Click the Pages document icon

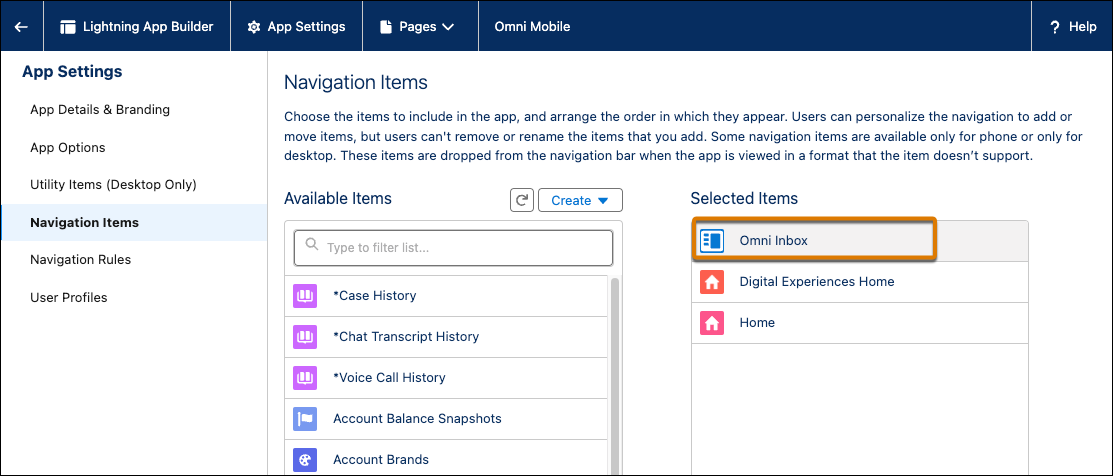point(385,27)
